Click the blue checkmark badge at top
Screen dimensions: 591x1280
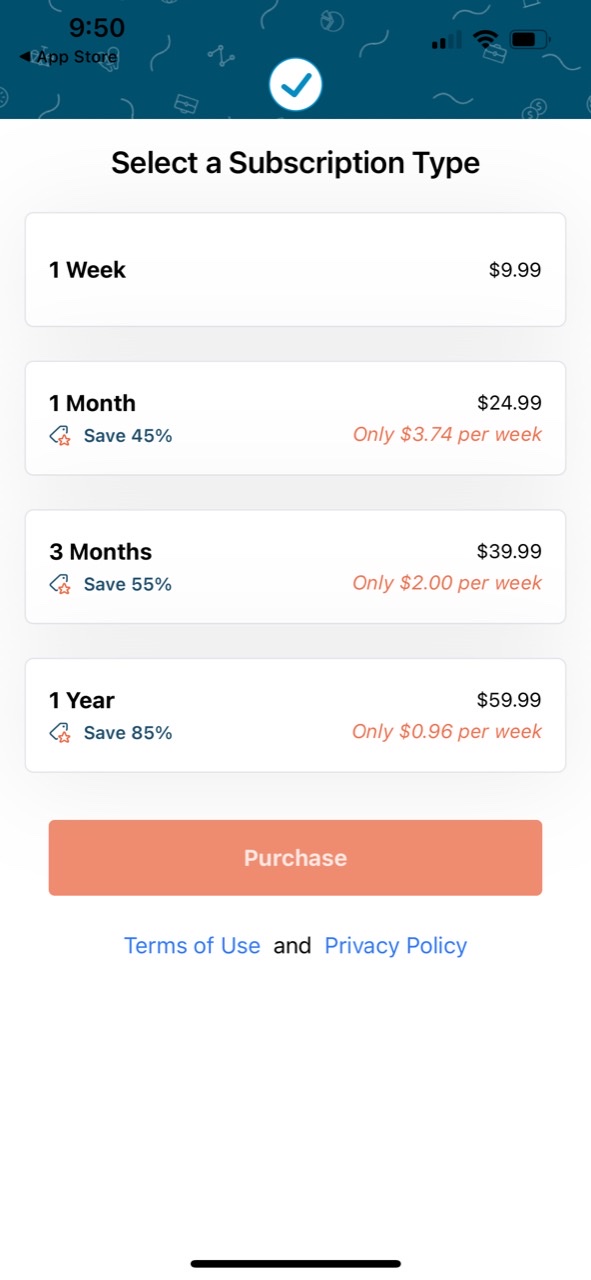pyautogui.click(x=295, y=84)
